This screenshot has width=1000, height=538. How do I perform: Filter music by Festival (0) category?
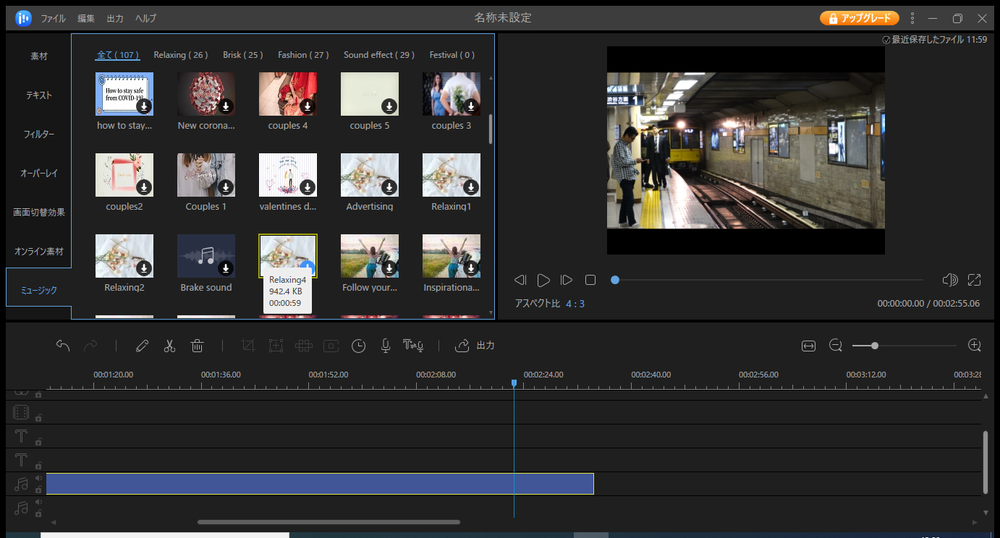coord(452,55)
